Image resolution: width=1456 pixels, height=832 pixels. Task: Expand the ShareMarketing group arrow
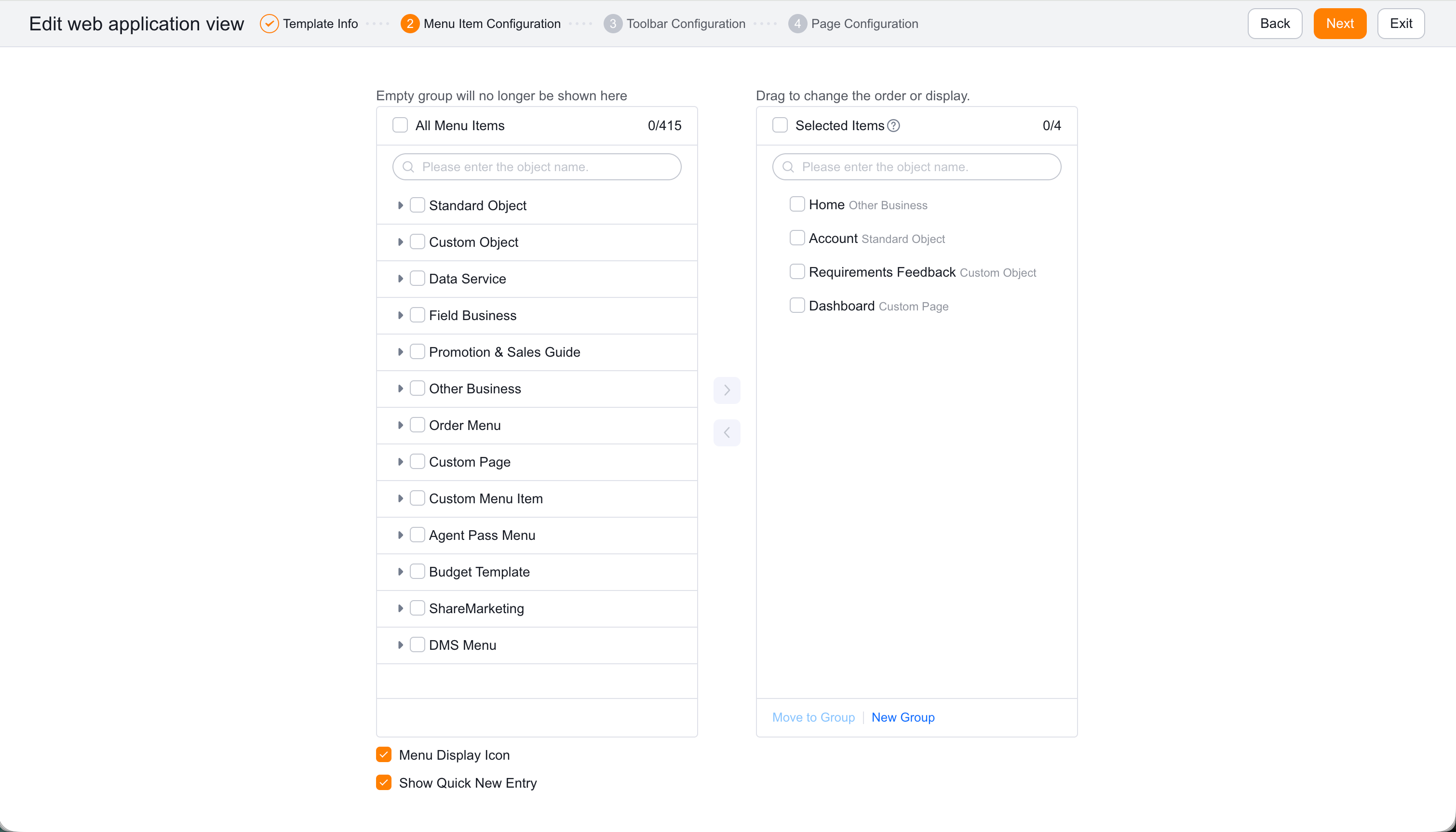[x=400, y=607]
